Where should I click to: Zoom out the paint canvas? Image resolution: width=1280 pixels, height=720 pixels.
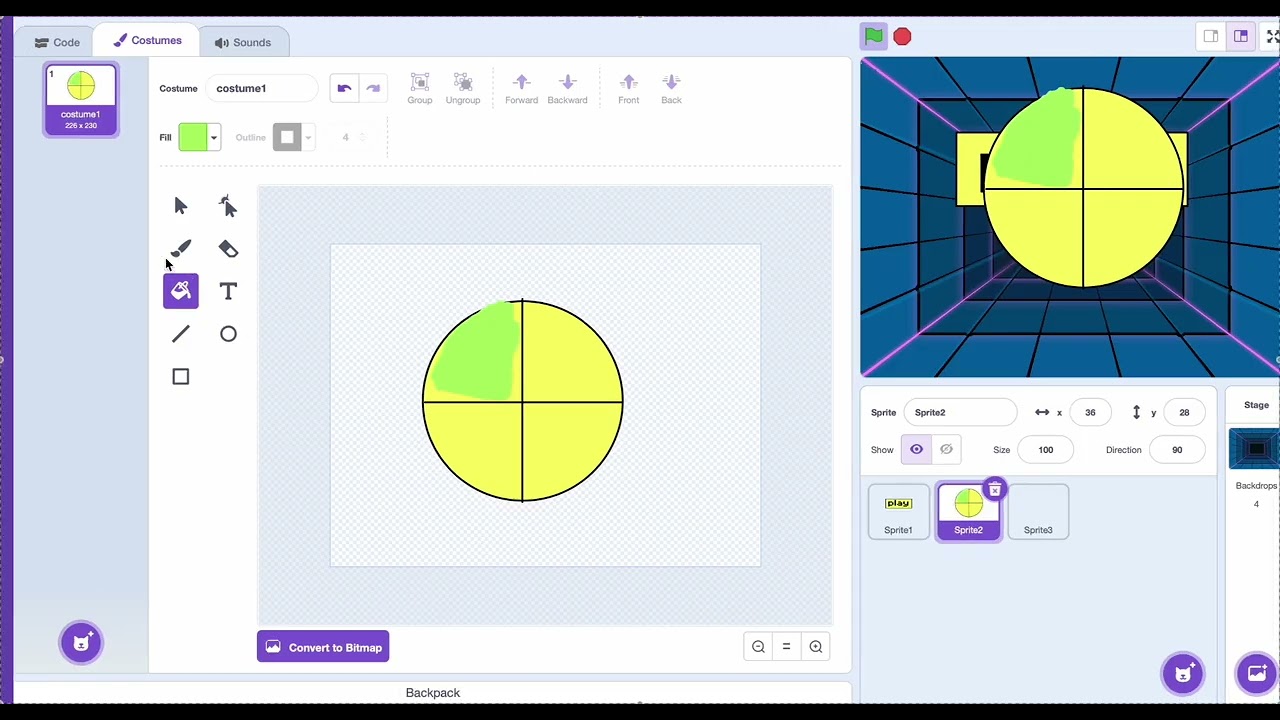(758, 647)
